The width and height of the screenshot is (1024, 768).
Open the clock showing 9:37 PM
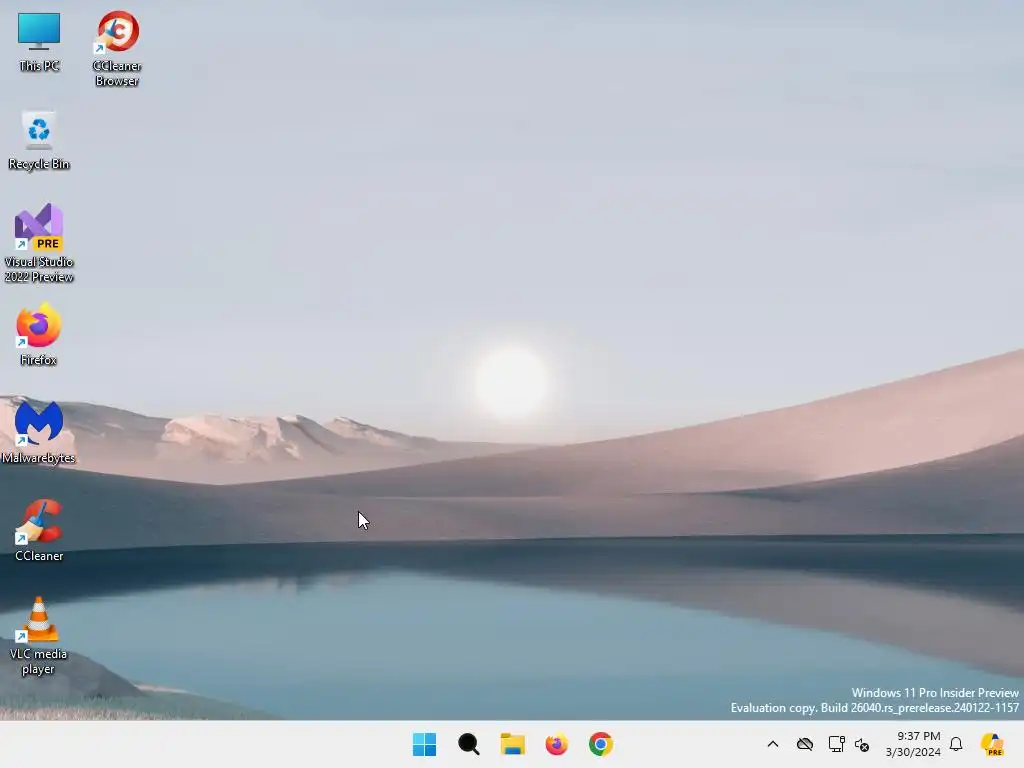[x=914, y=744]
